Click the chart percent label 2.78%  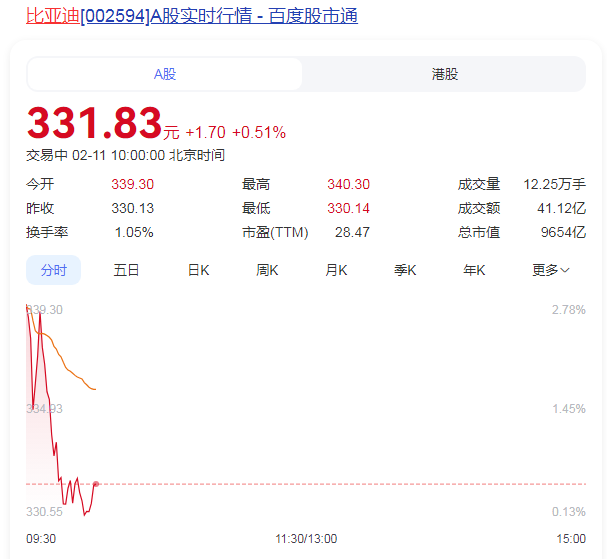(569, 310)
